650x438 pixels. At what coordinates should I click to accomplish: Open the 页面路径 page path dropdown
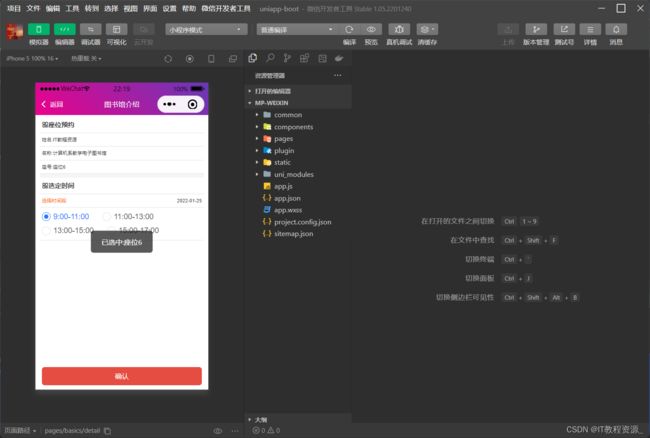click(x=20, y=431)
